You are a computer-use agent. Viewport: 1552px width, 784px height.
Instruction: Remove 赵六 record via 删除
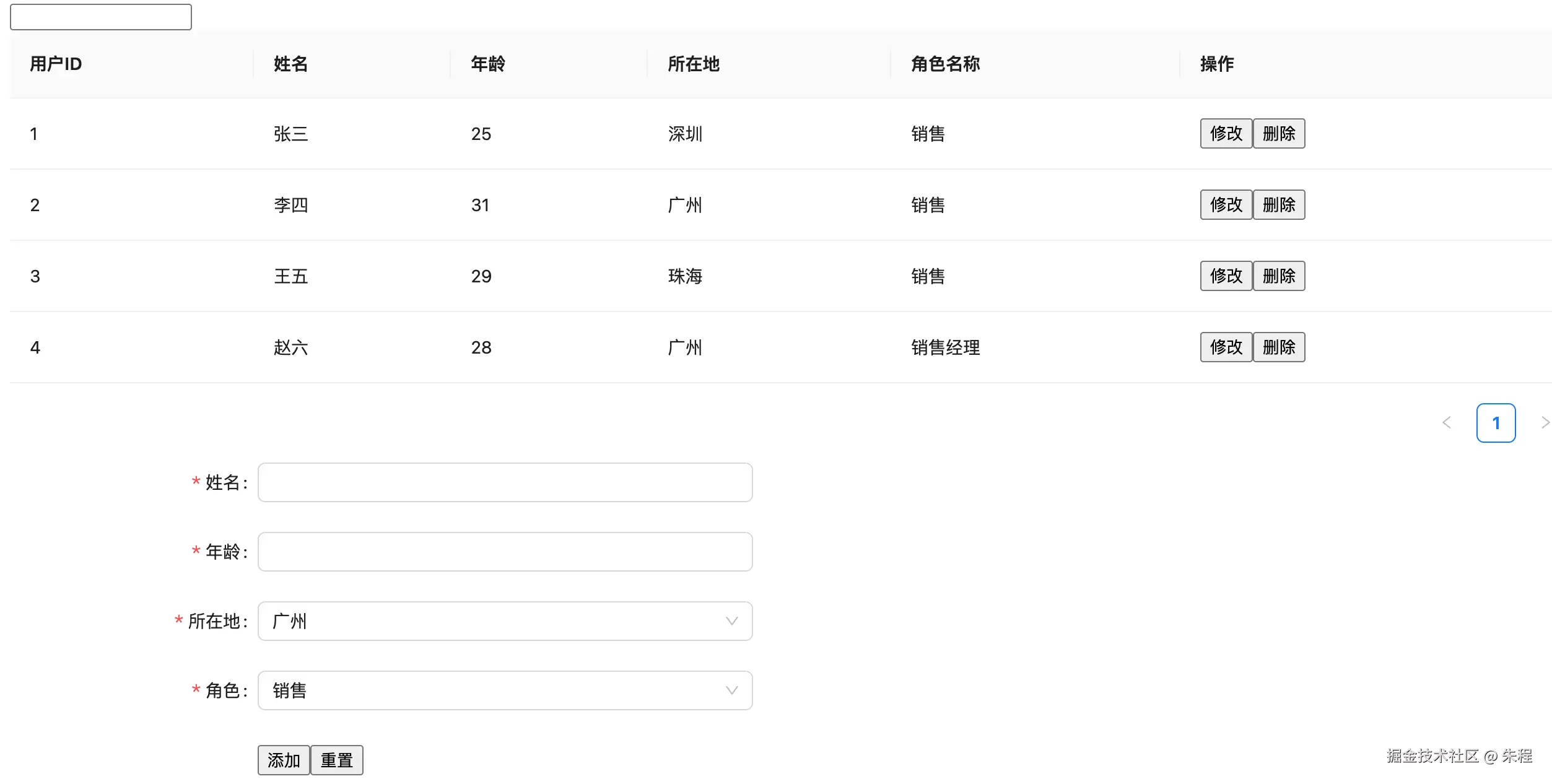click(1279, 347)
